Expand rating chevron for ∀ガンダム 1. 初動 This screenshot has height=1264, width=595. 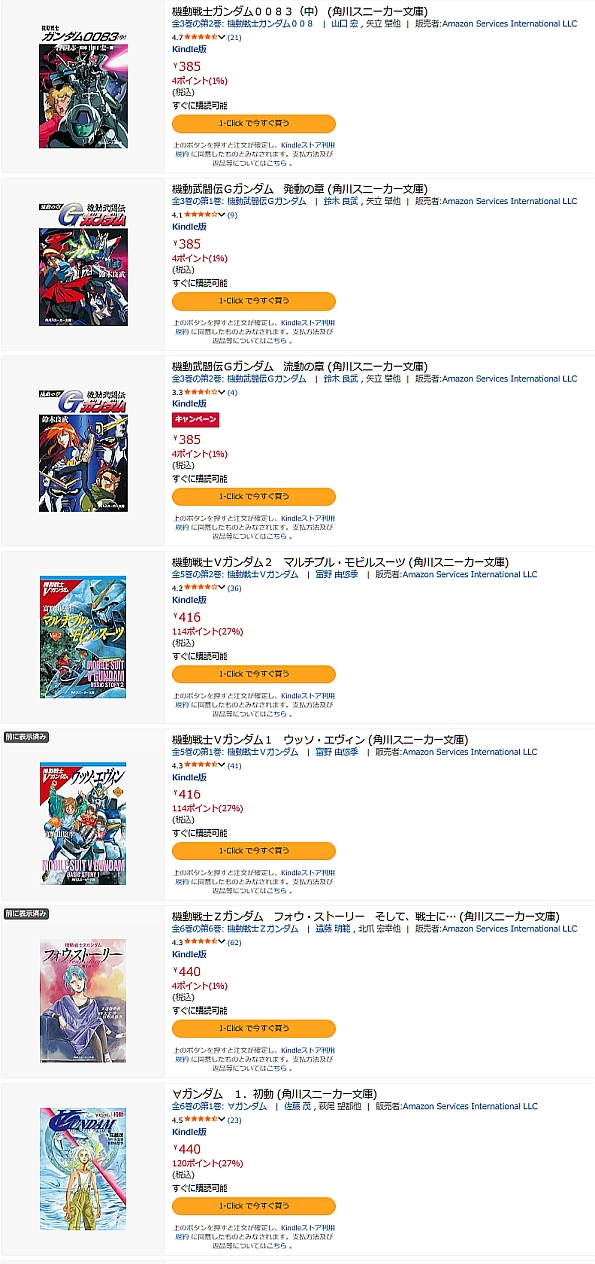[x=221, y=1120]
